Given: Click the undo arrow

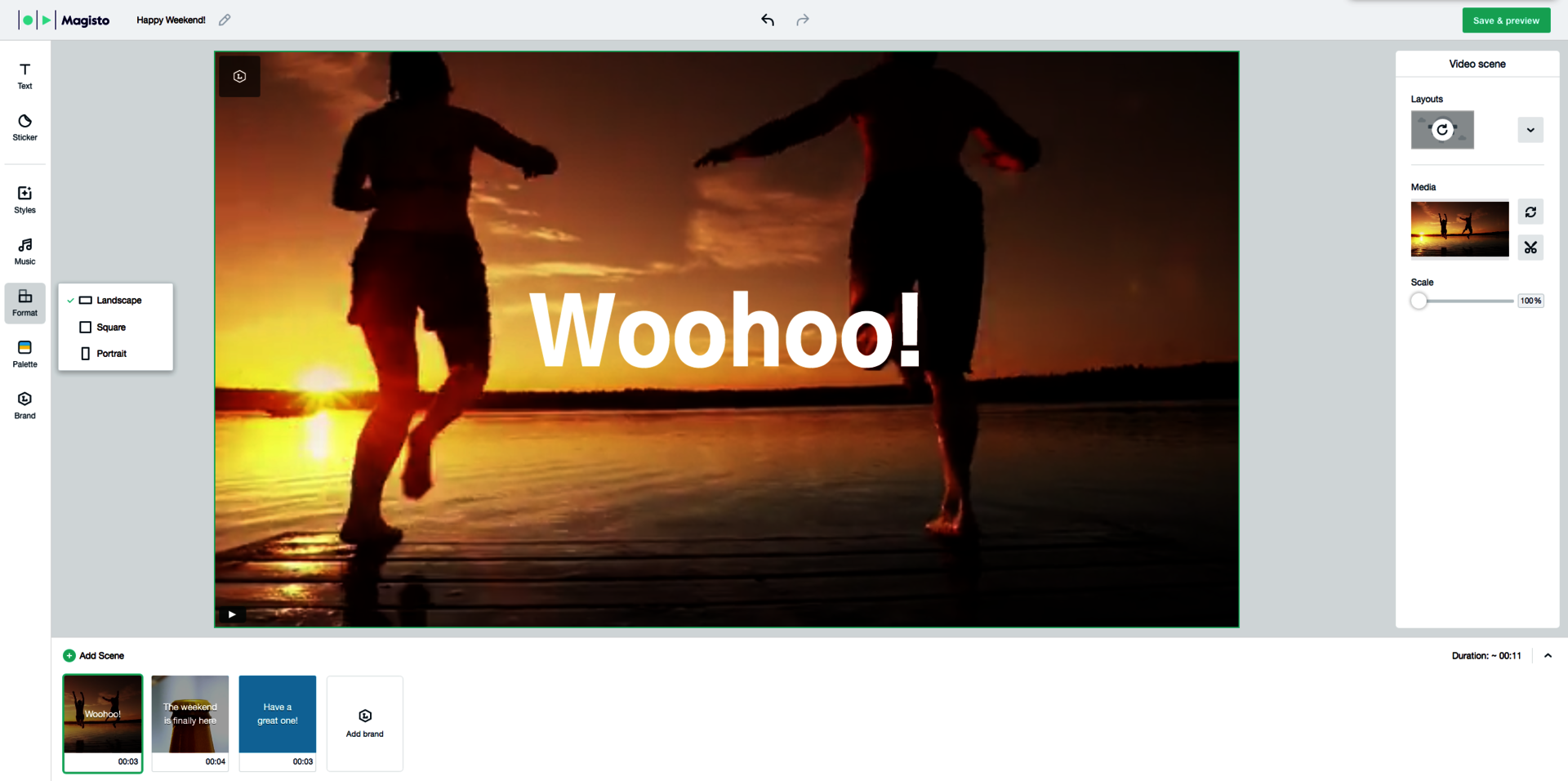Looking at the screenshot, I should tap(767, 20).
